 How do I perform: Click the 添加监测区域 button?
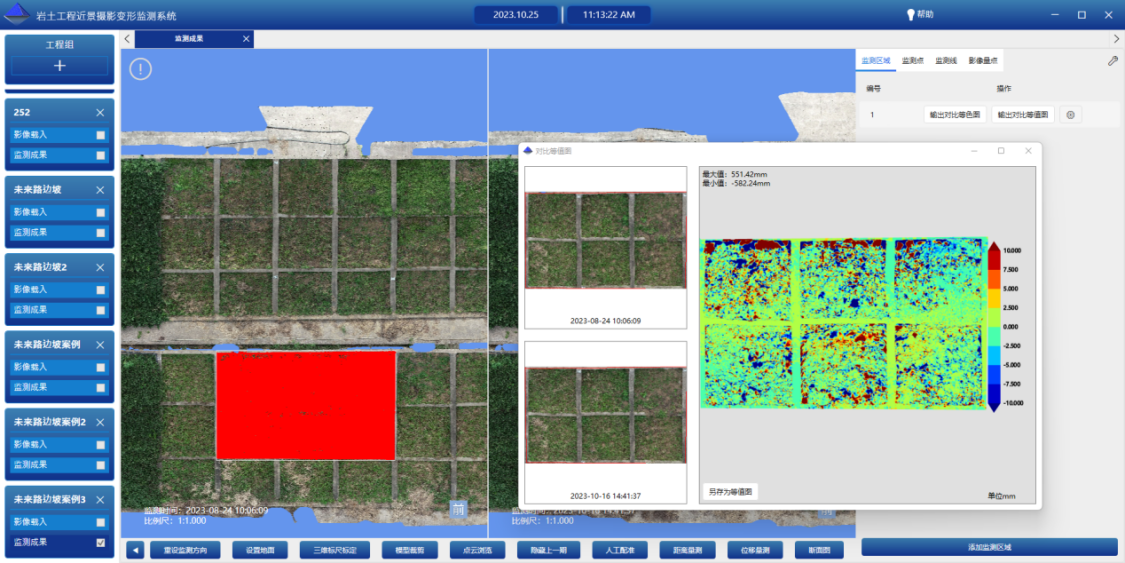coord(989,547)
